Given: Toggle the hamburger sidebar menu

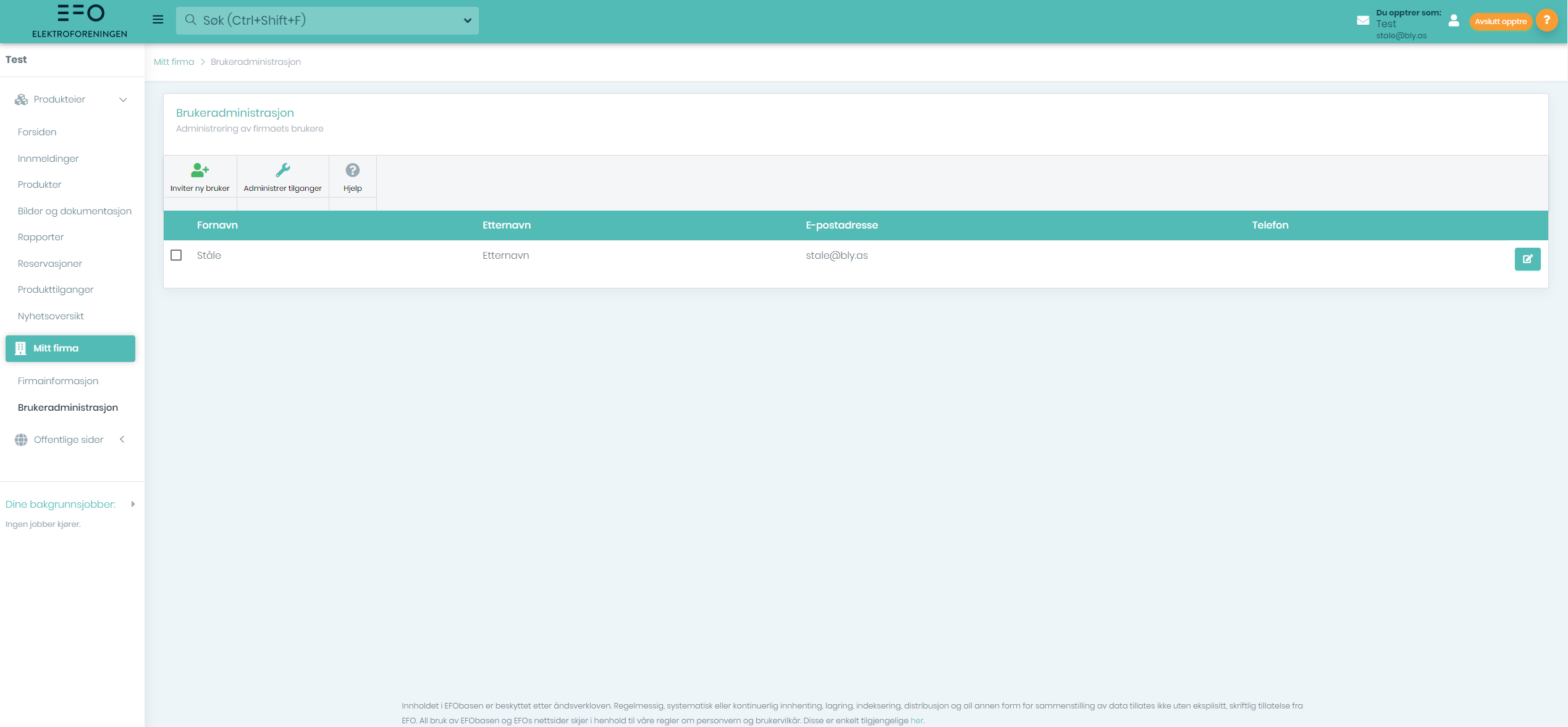Looking at the screenshot, I should [158, 20].
